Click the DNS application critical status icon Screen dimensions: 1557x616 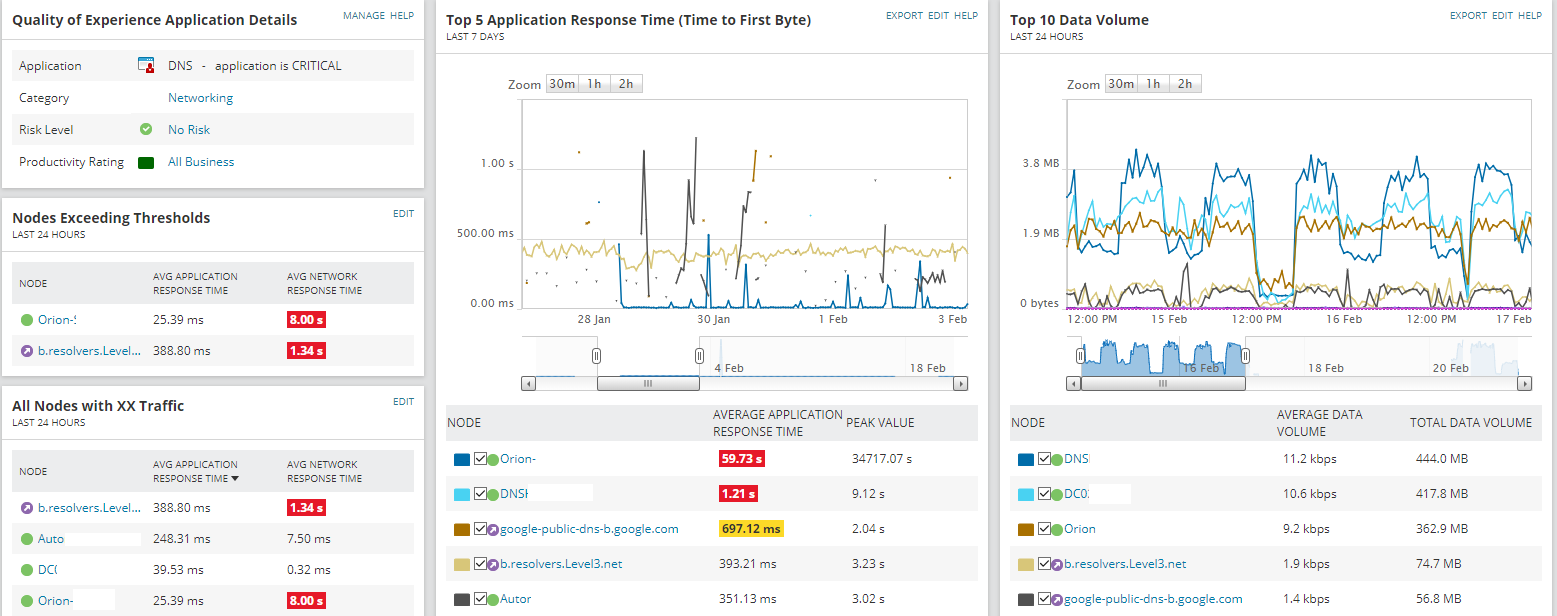pyautogui.click(x=146, y=66)
